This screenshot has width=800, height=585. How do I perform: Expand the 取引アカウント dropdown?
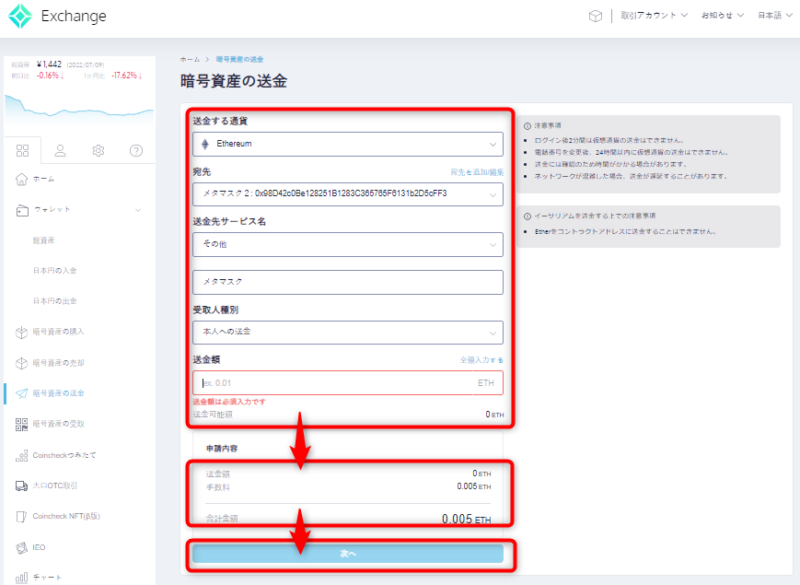pyautogui.click(x=654, y=16)
